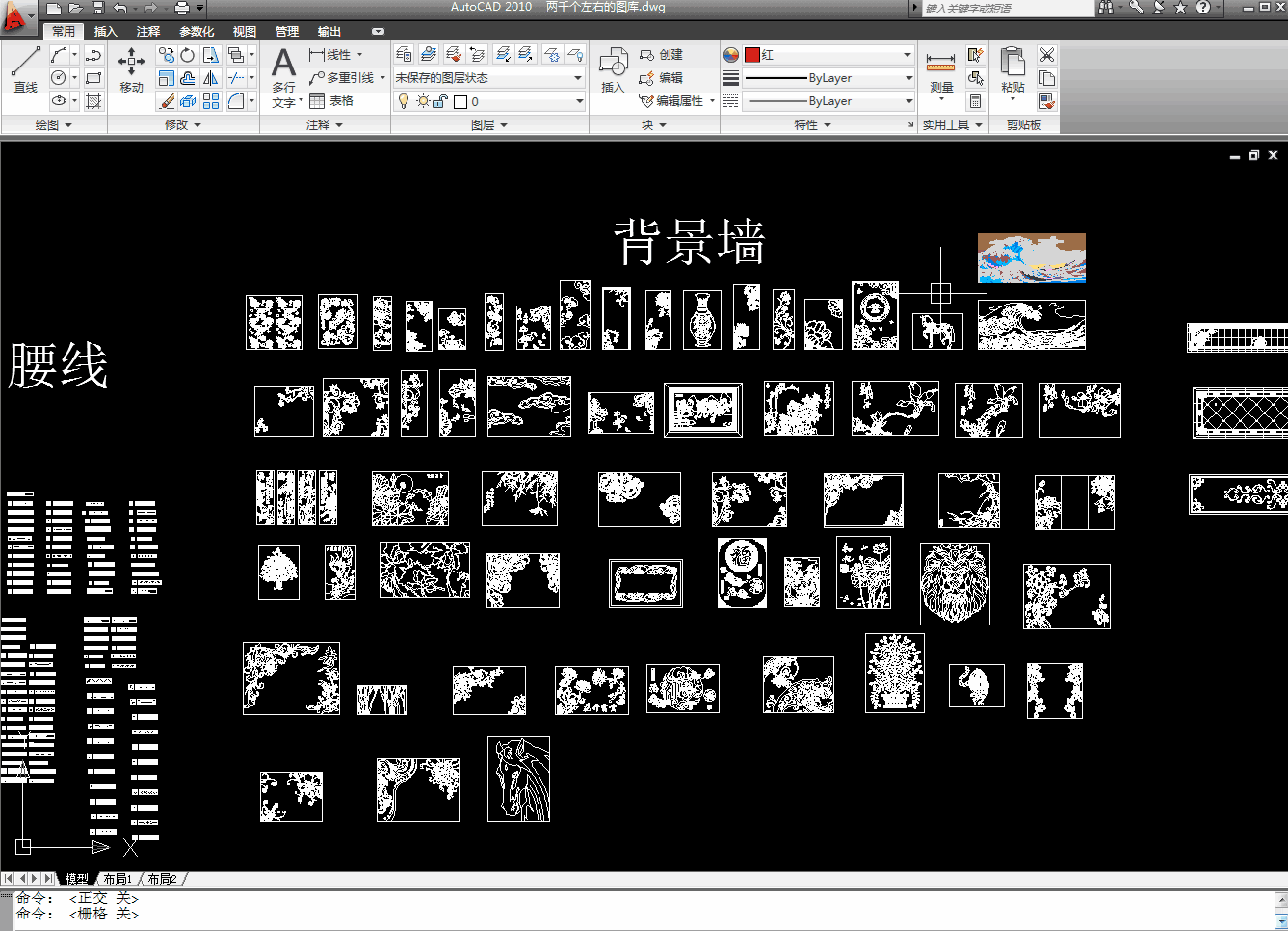Expand the 实用工具 panel
The image size is (1288, 931).
(953, 125)
